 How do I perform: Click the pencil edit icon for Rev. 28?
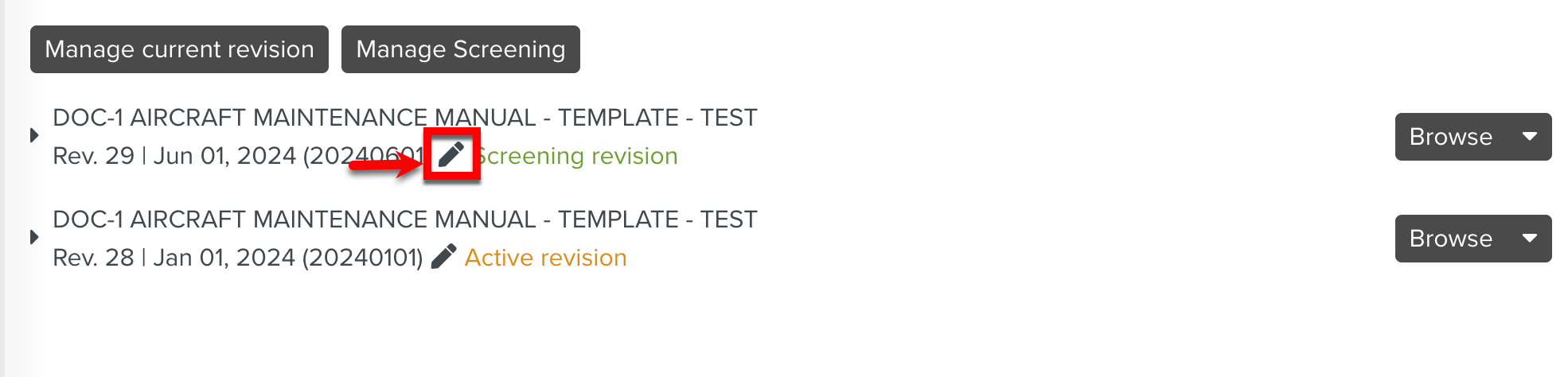click(443, 256)
